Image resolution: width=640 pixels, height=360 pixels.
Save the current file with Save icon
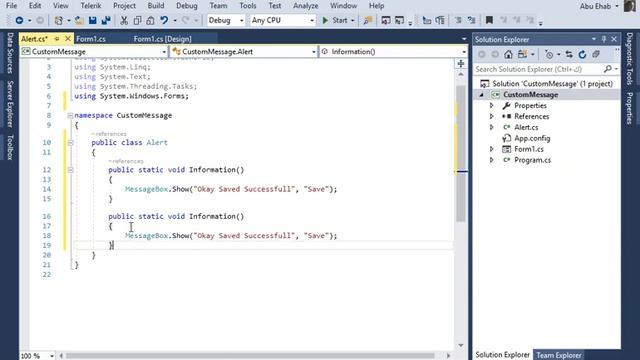[93, 20]
